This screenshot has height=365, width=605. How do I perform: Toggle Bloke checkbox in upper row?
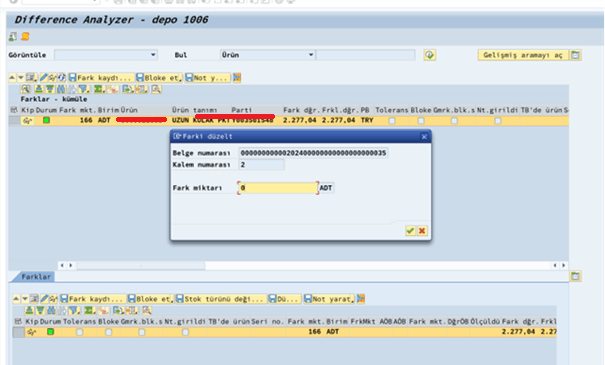tap(421, 121)
